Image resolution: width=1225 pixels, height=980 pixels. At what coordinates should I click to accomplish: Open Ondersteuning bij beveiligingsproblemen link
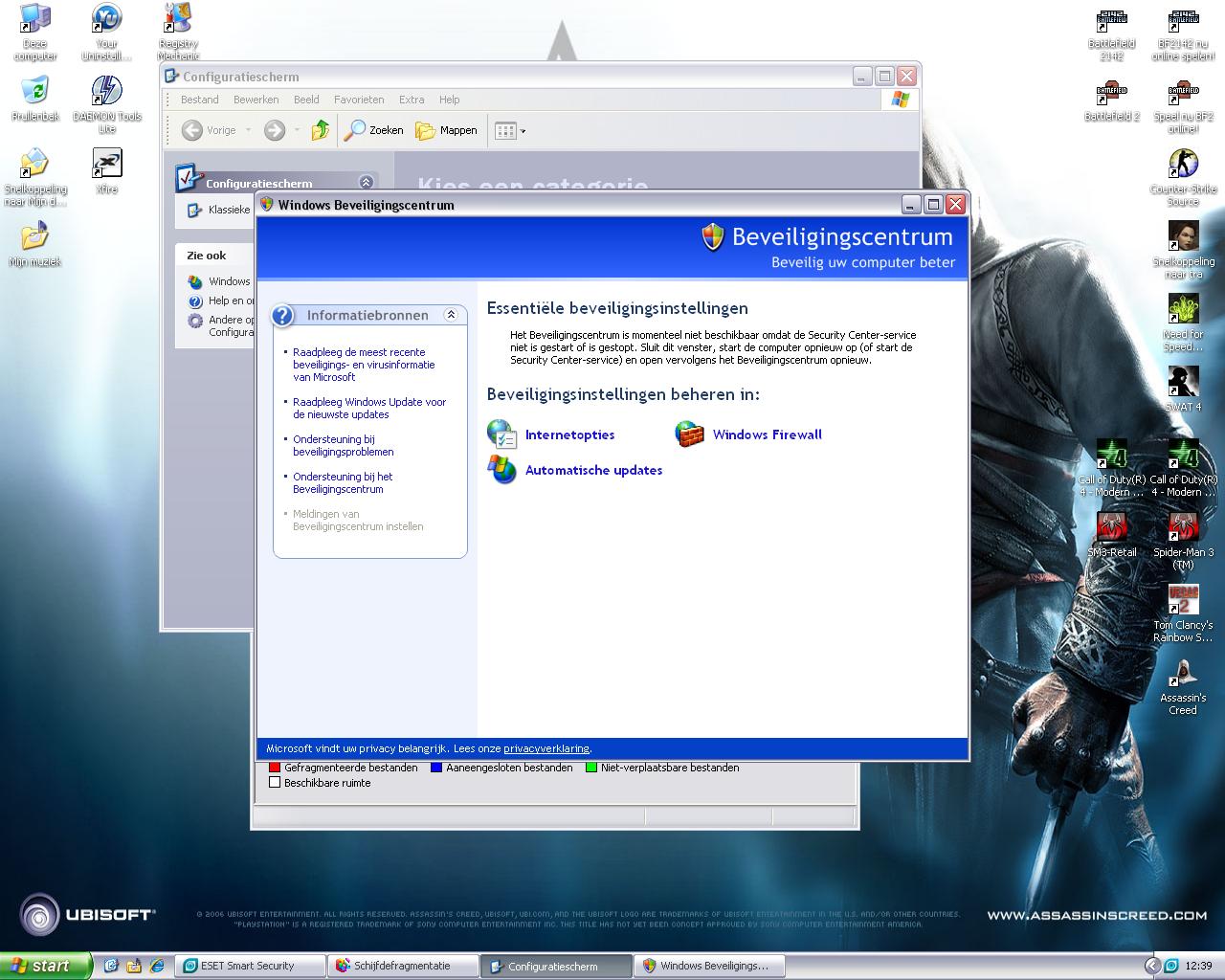pos(343,446)
